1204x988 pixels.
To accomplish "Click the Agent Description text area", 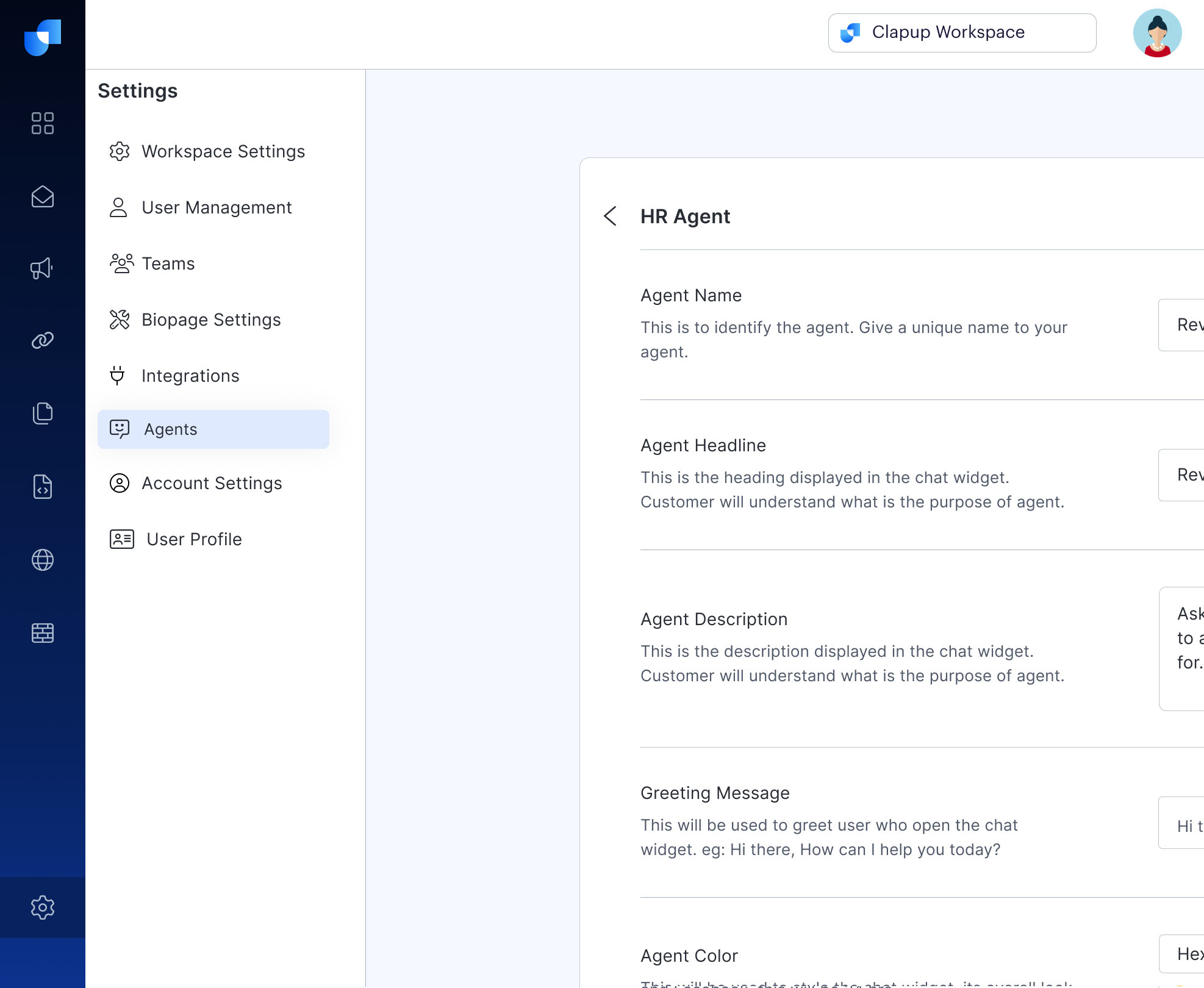I will 1181,649.
